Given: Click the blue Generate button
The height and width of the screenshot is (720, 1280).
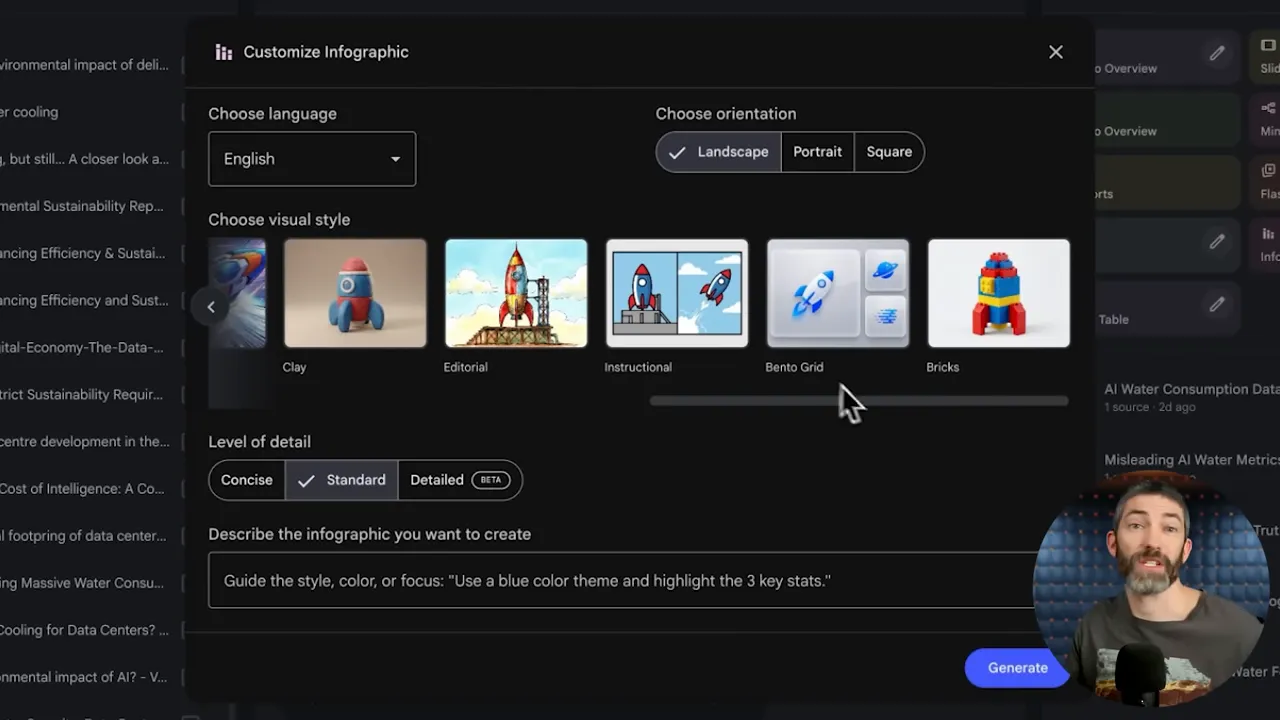Looking at the screenshot, I should pyautogui.click(x=1018, y=668).
